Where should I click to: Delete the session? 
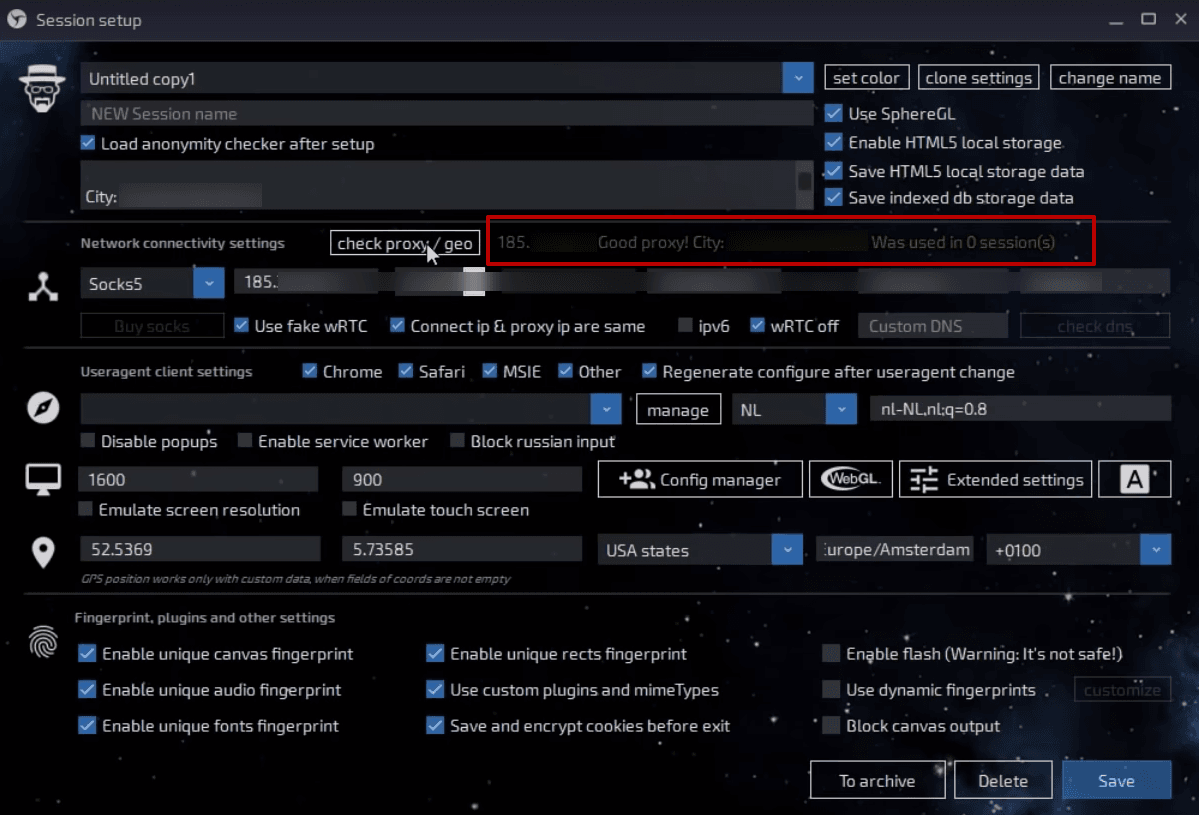pyautogui.click(x=1002, y=781)
